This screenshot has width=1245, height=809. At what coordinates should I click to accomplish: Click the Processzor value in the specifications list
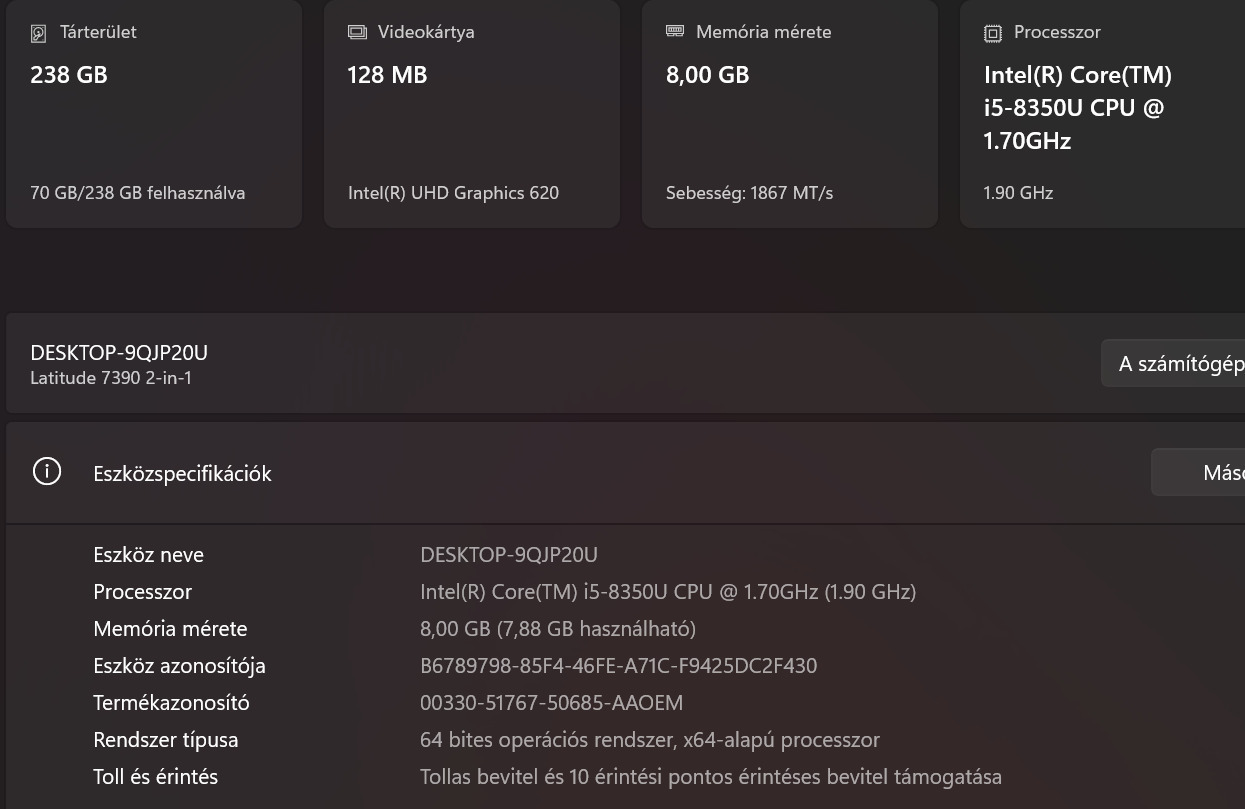click(667, 592)
